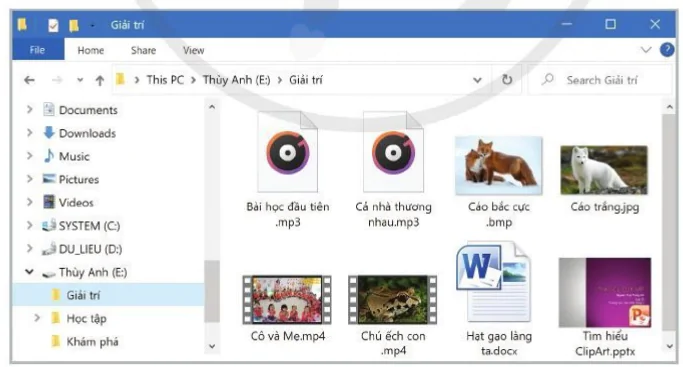Click the Forward navigation arrow
The image size is (683, 367).
tap(57, 80)
